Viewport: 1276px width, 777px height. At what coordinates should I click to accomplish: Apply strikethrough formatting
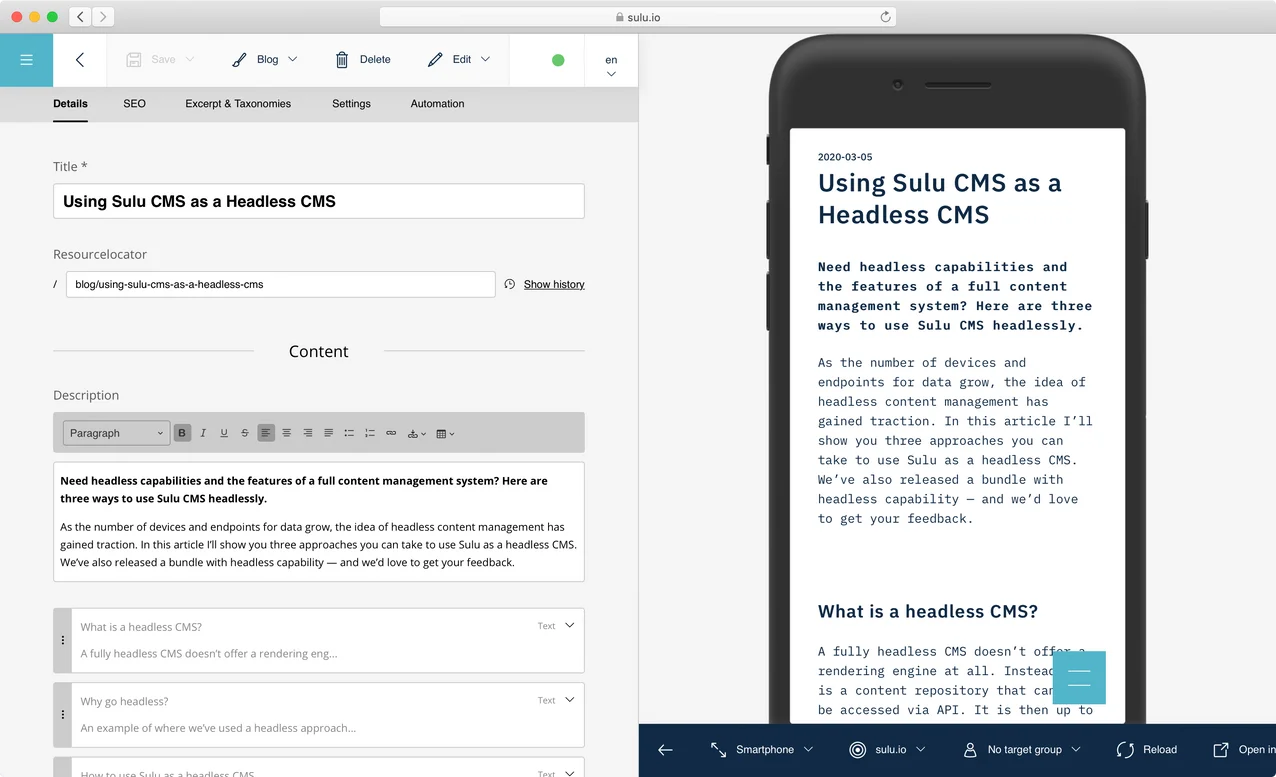pyautogui.click(x=245, y=432)
